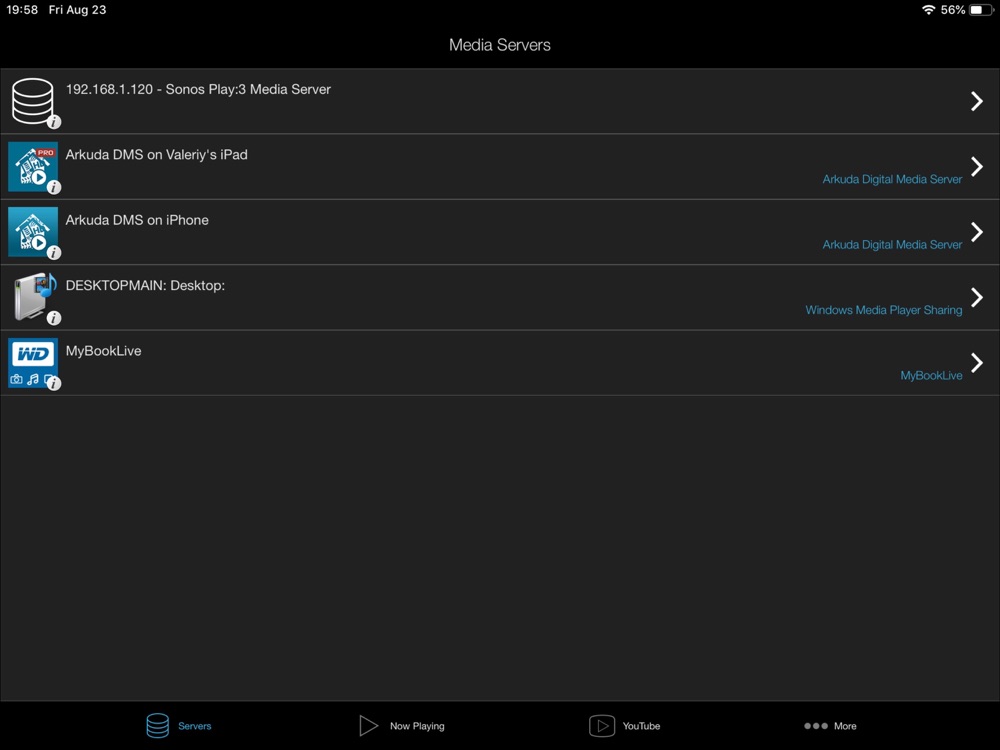Open the More tab

[830, 726]
